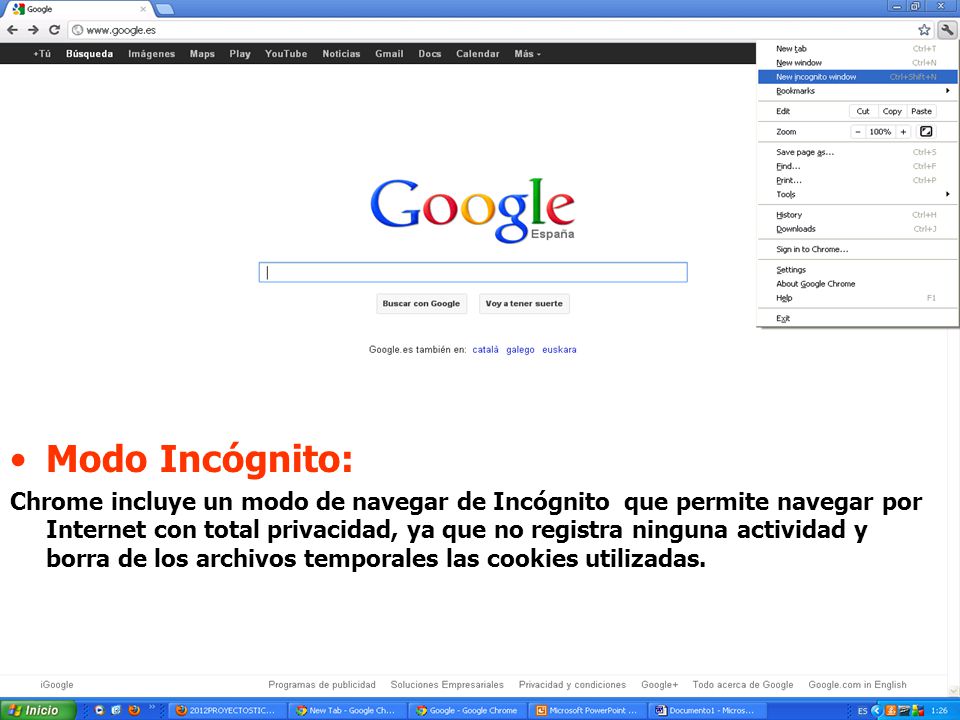
Task: Open Play in the Google bar
Action: pos(240,54)
